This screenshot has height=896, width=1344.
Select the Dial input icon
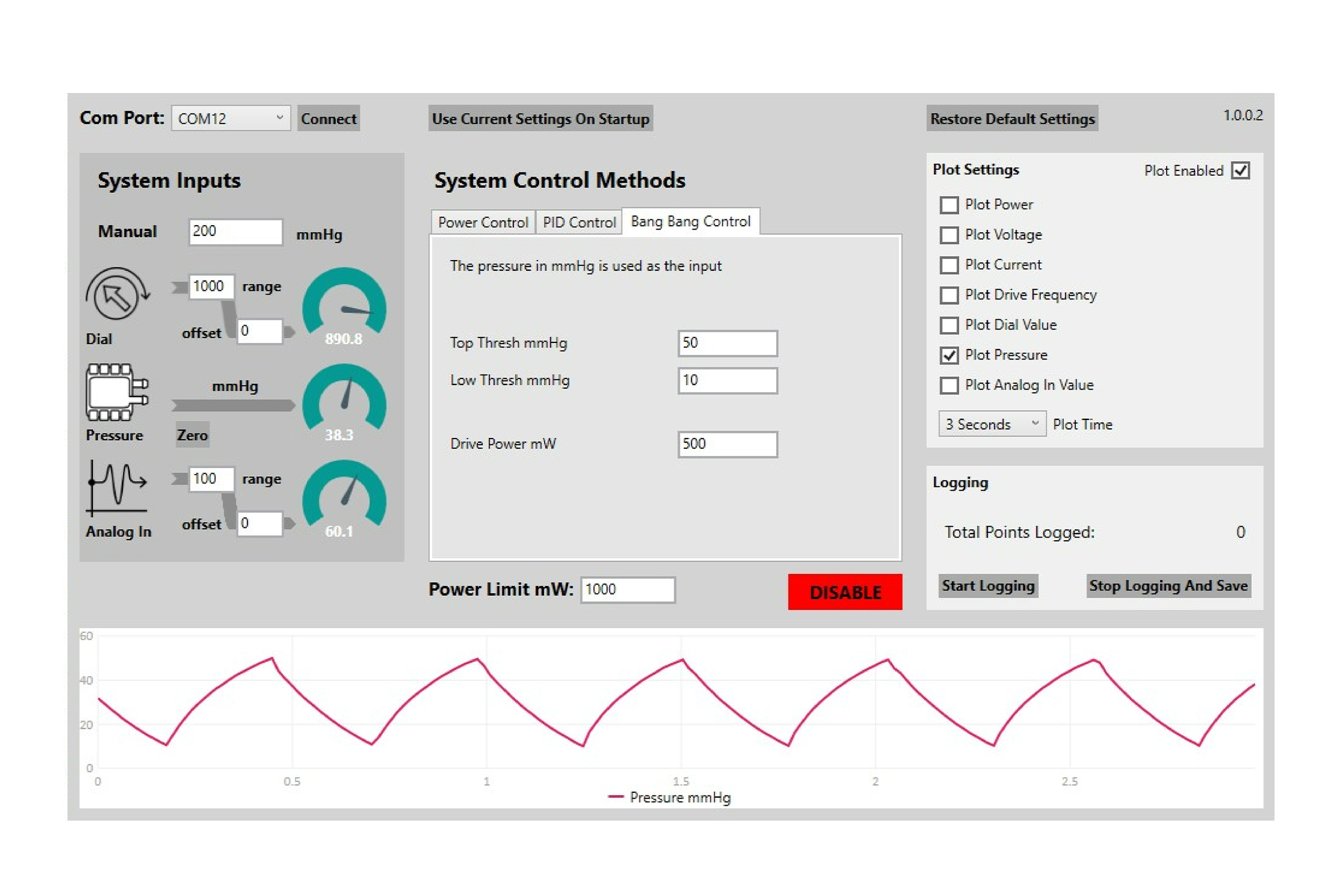(118, 293)
